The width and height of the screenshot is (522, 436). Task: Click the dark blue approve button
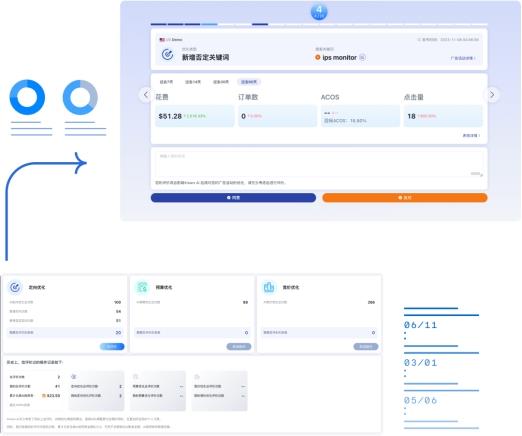233,198
